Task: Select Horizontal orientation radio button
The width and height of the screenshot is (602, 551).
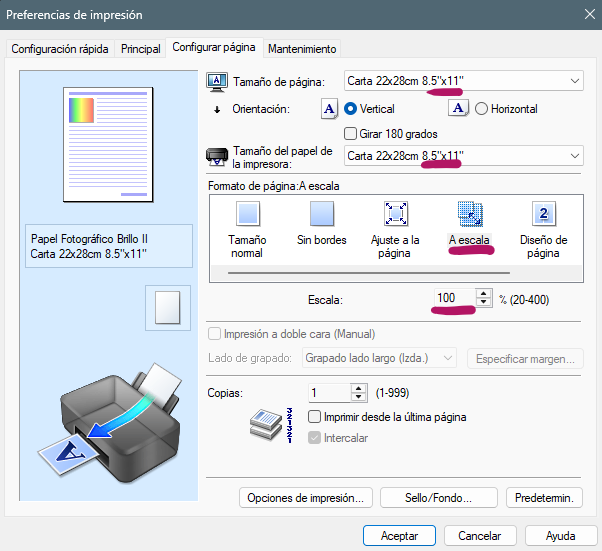Action: coord(481,109)
